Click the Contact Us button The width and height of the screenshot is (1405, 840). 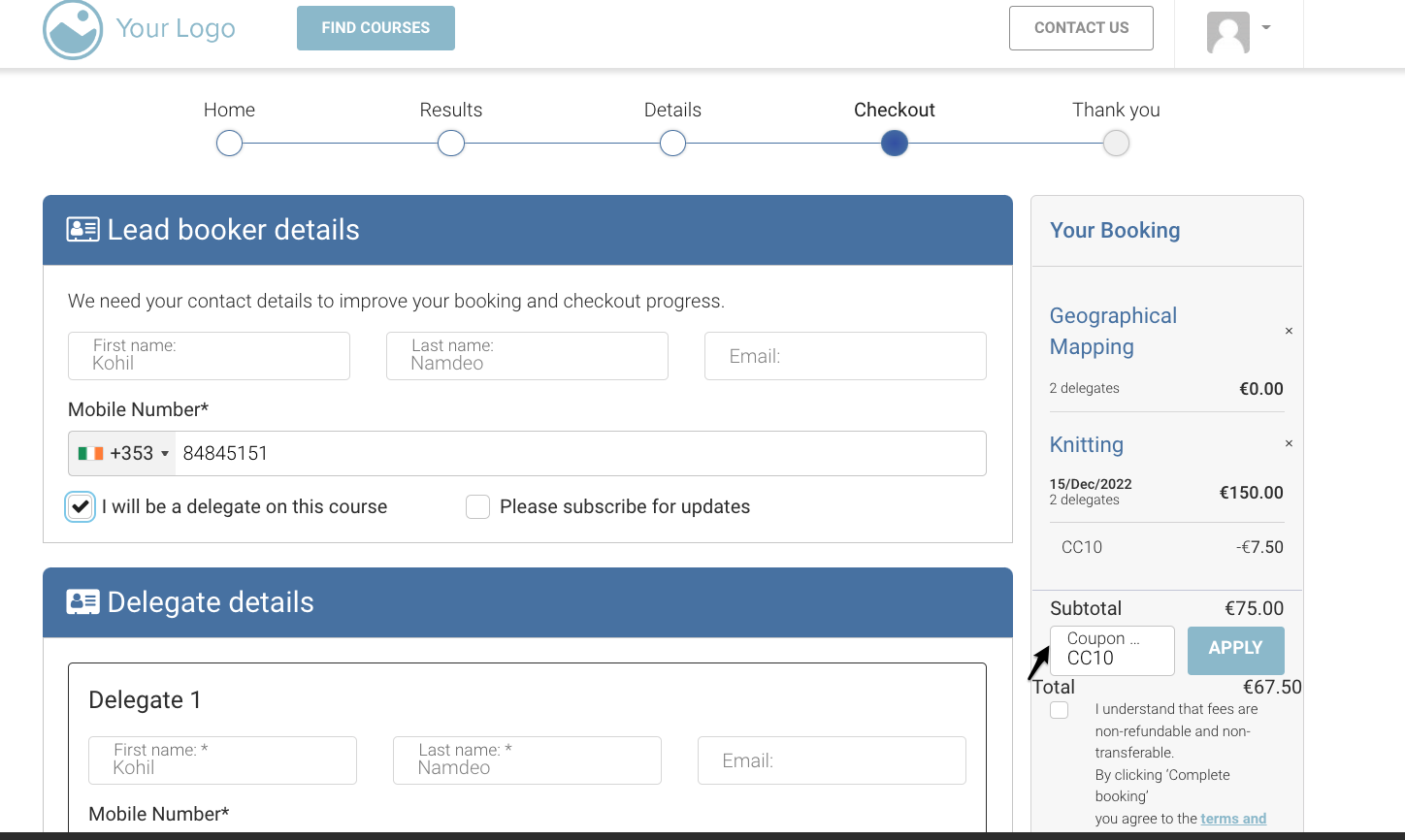tap(1081, 28)
